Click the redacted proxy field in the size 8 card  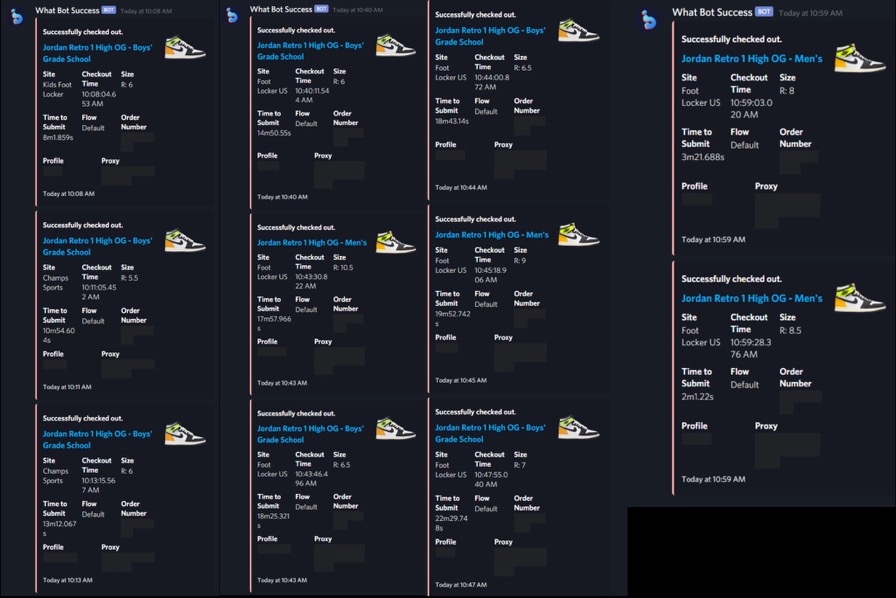[x=787, y=212]
